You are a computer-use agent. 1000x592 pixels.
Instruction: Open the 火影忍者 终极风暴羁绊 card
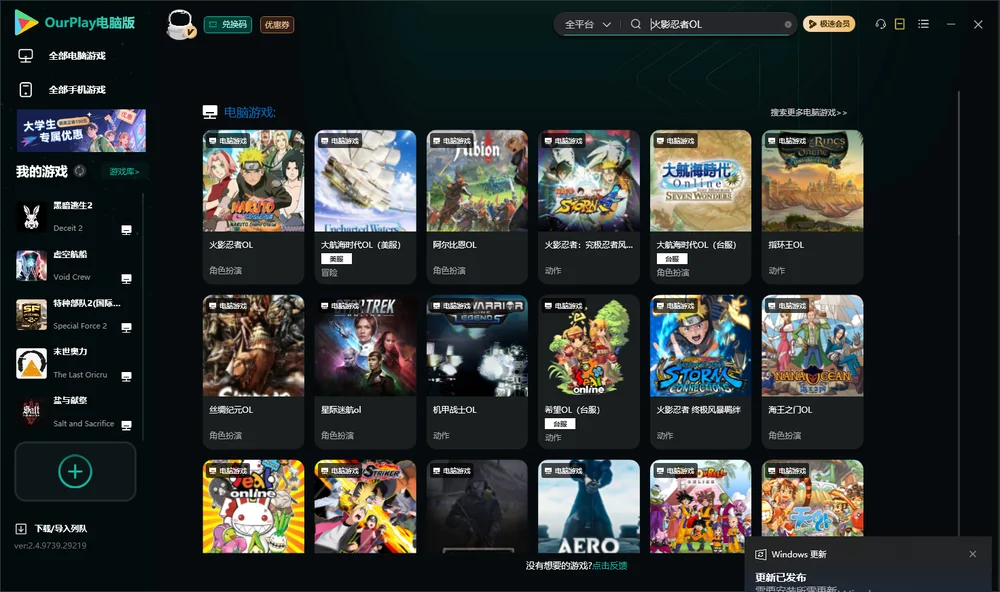click(x=700, y=372)
